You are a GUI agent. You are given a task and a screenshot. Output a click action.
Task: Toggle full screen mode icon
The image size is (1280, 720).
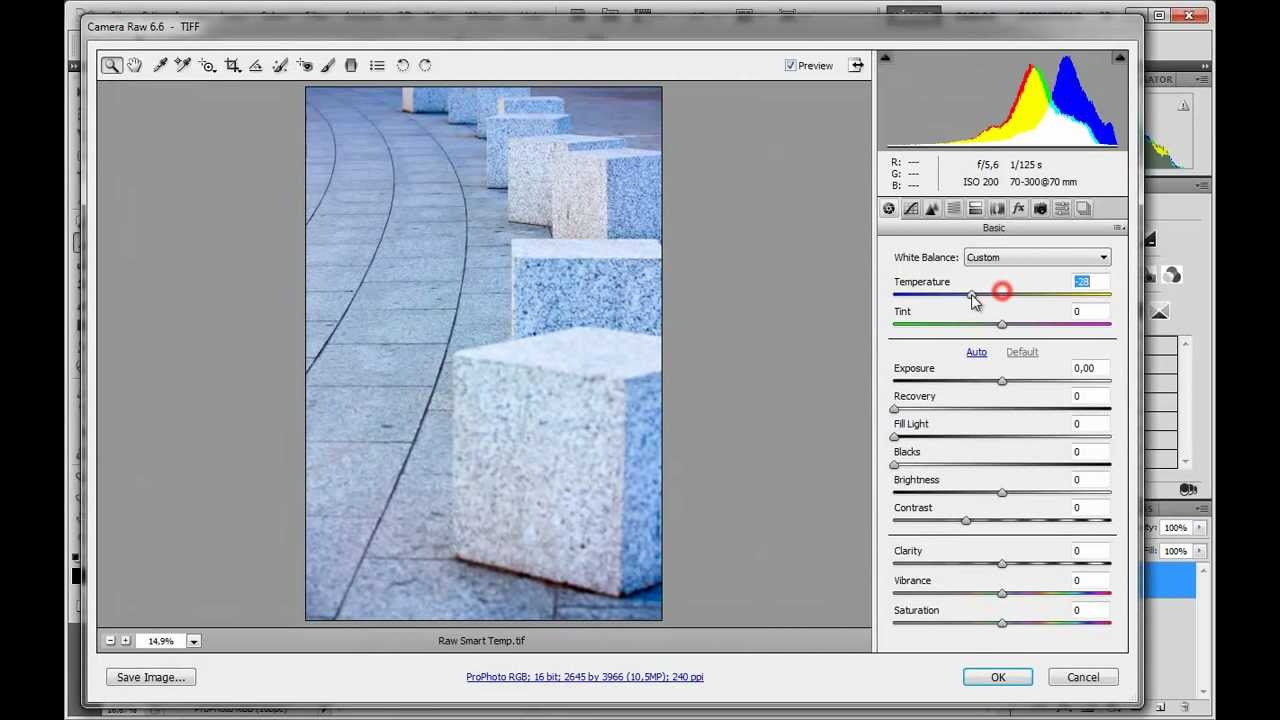tap(856, 65)
